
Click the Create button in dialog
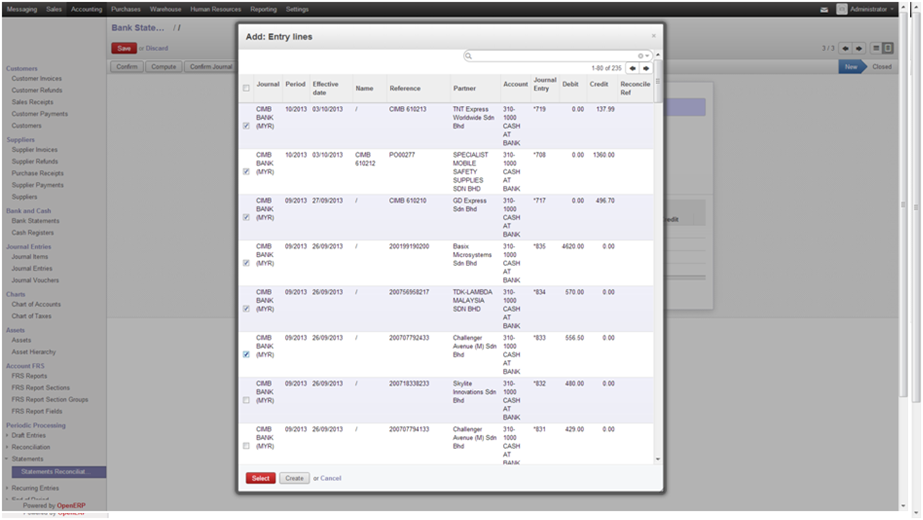click(x=294, y=478)
